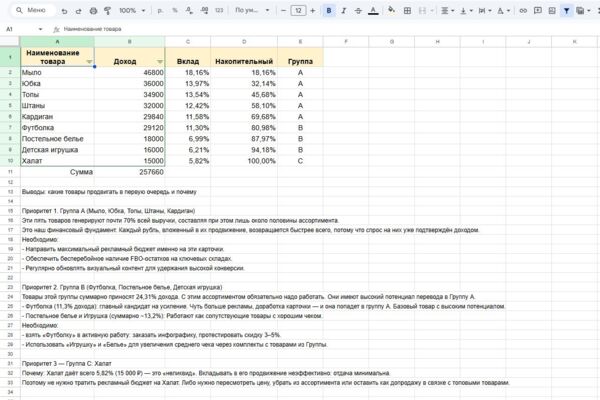
Task: Select column E header
Action: point(300,41)
